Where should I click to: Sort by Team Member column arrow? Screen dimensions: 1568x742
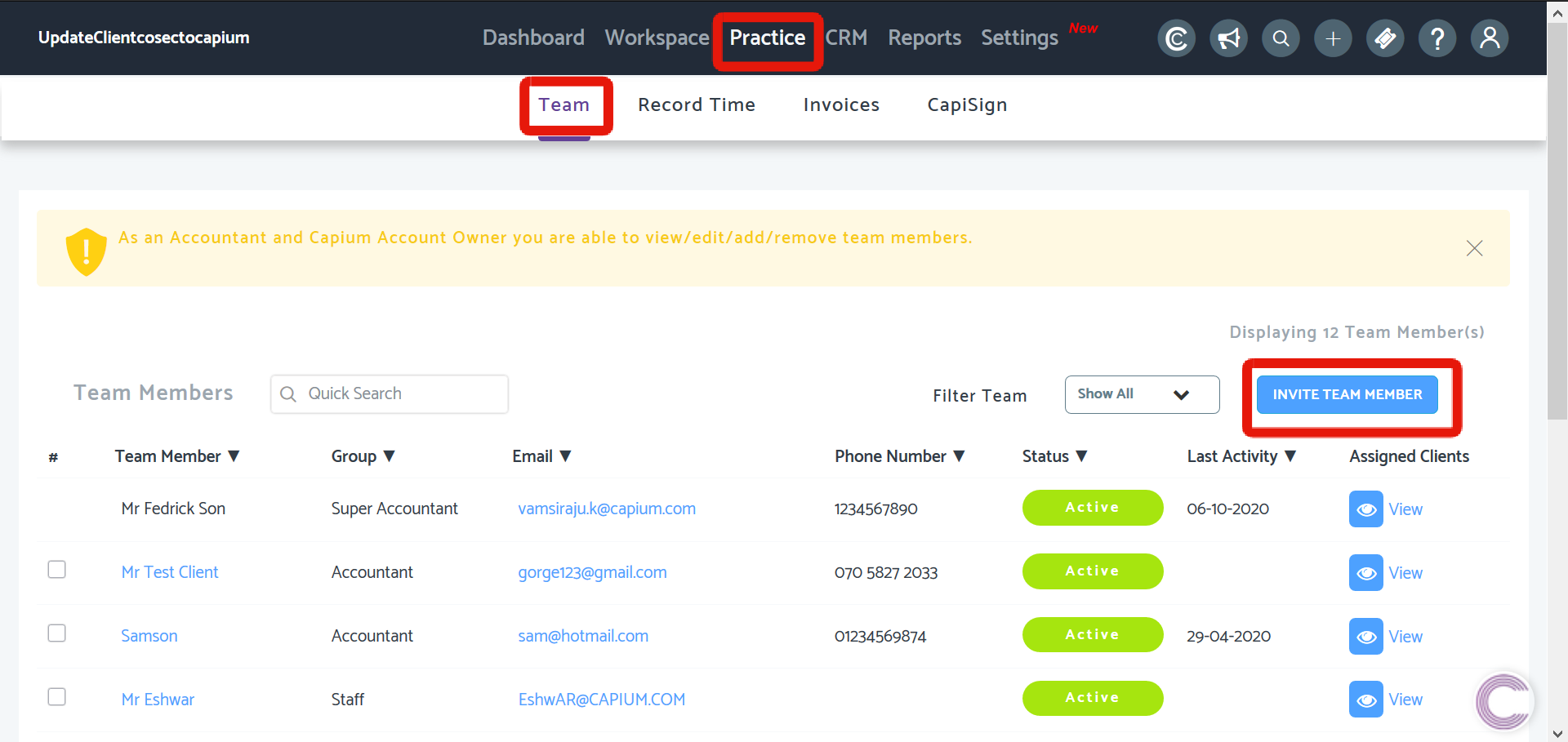[234, 456]
